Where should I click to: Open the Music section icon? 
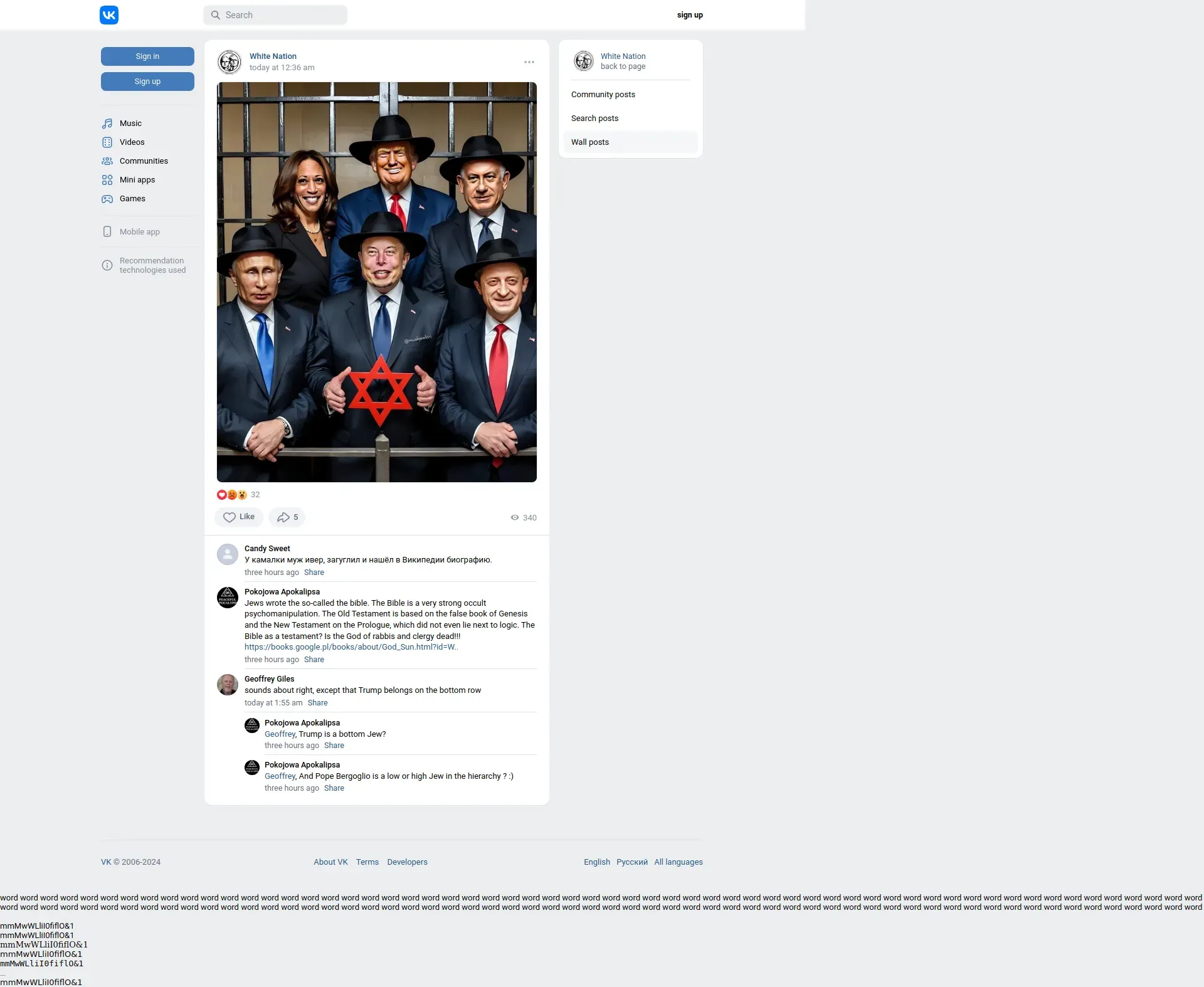click(107, 124)
